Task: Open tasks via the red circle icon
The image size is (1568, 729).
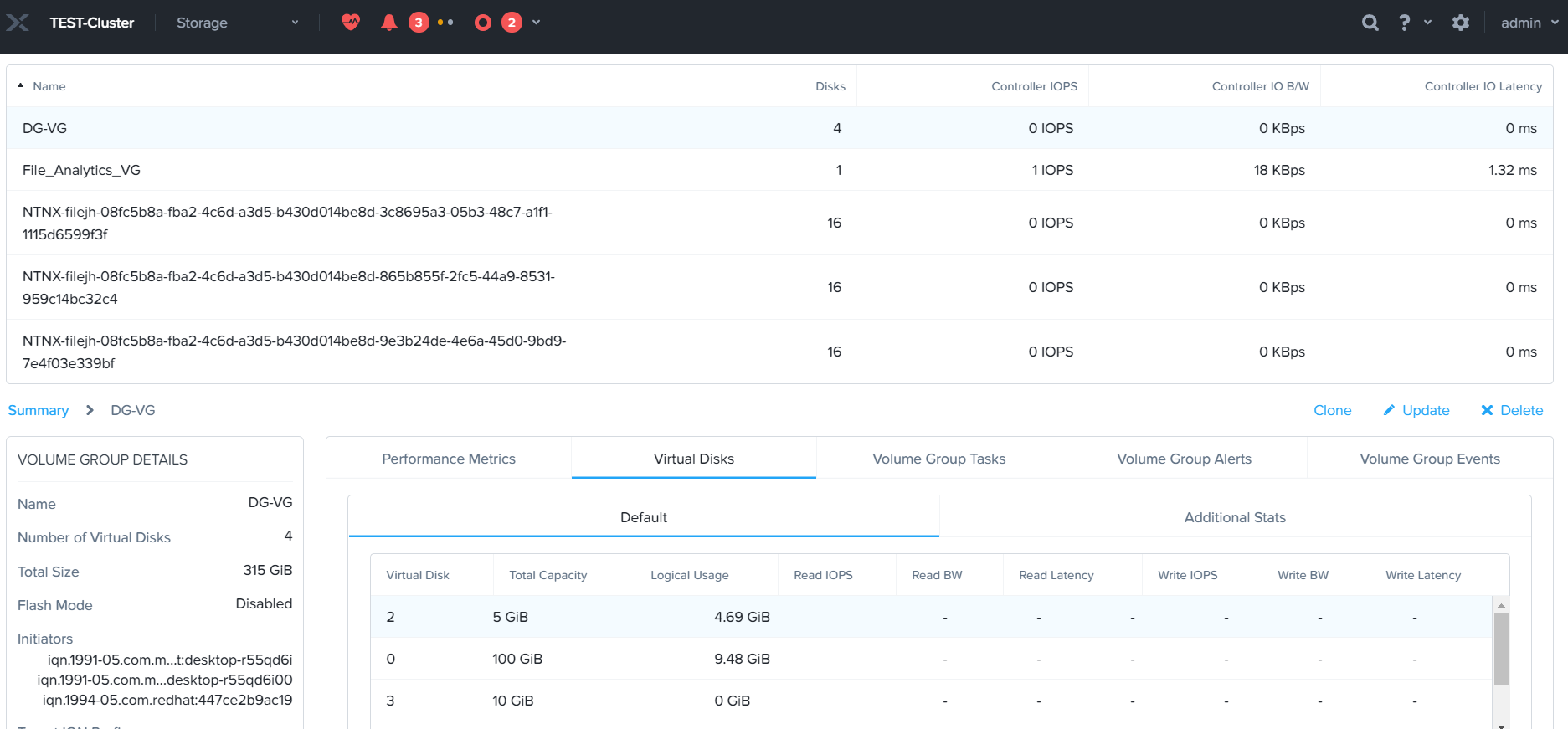Action: pos(483,23)
